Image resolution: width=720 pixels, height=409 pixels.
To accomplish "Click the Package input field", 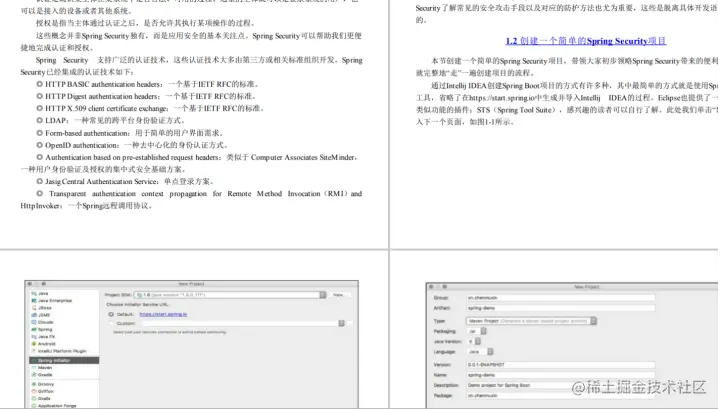I will point(561,395).
